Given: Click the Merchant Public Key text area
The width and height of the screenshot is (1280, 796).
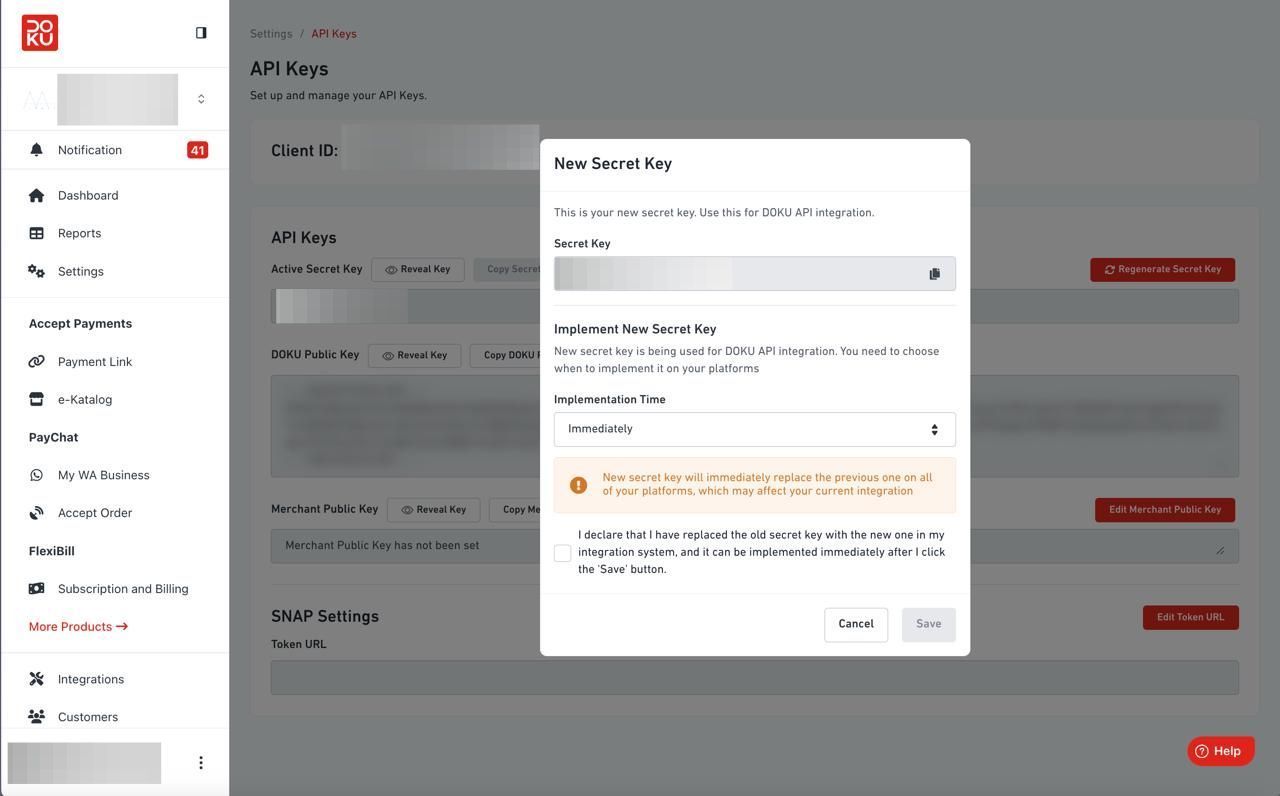Looking at the screenshot, I should 755,546.
